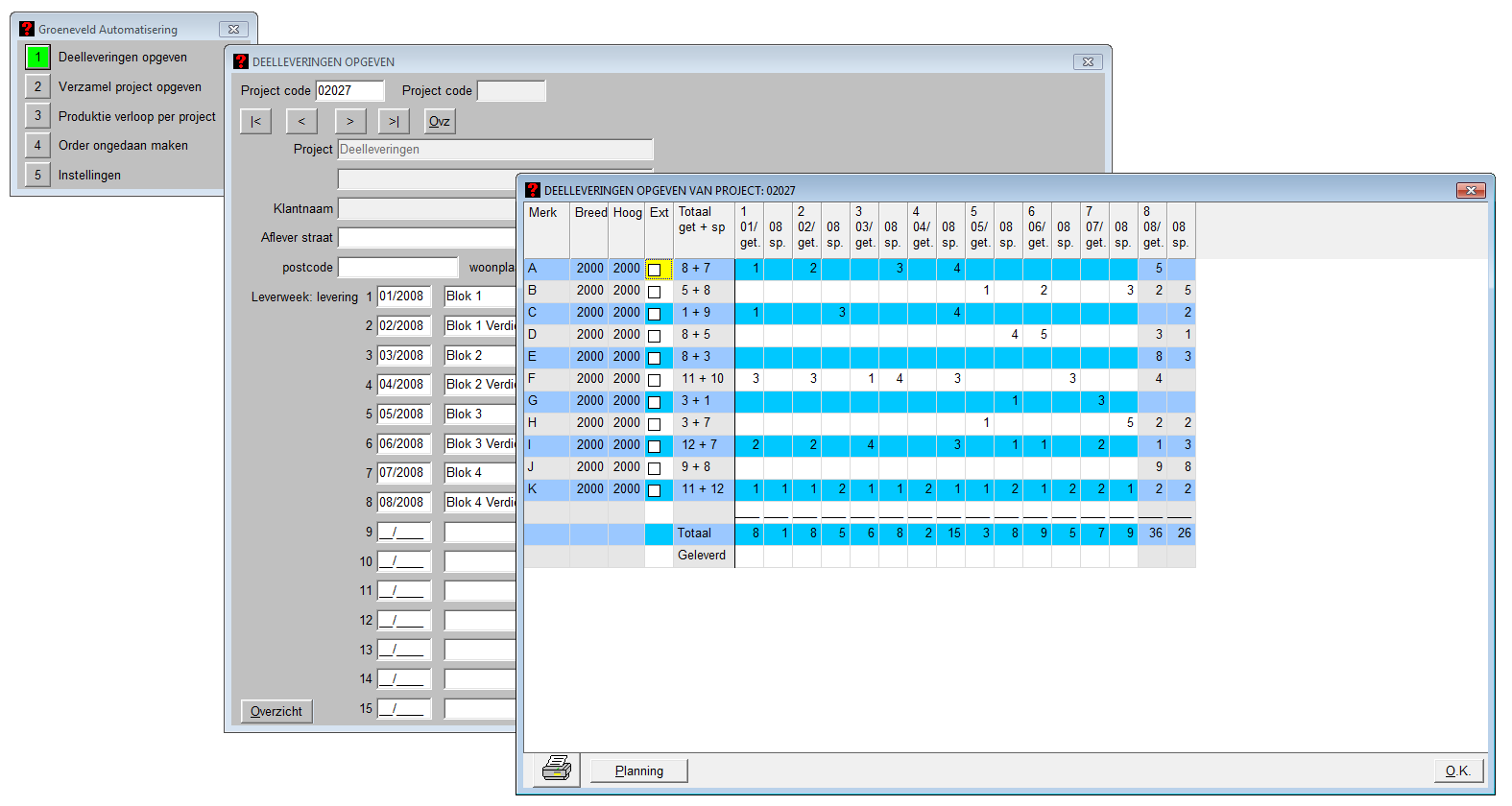Select Order ongedaan maken menu entry
This screenshot has width=1512, height=806.
pos(123,146)
